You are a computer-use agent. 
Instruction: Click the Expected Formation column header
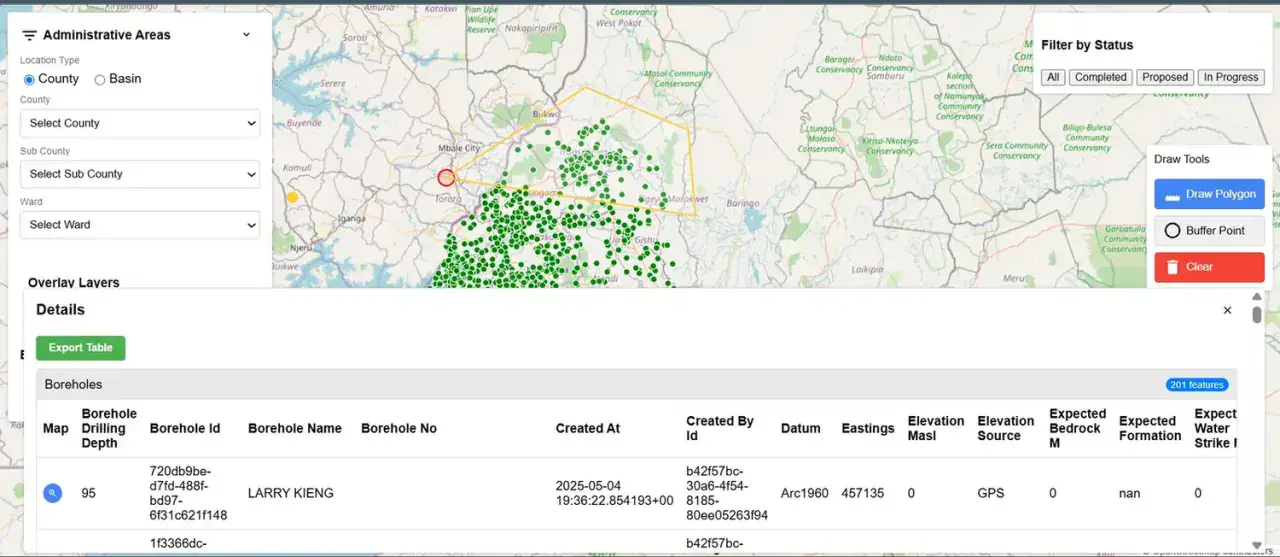tap(1150, 428)
